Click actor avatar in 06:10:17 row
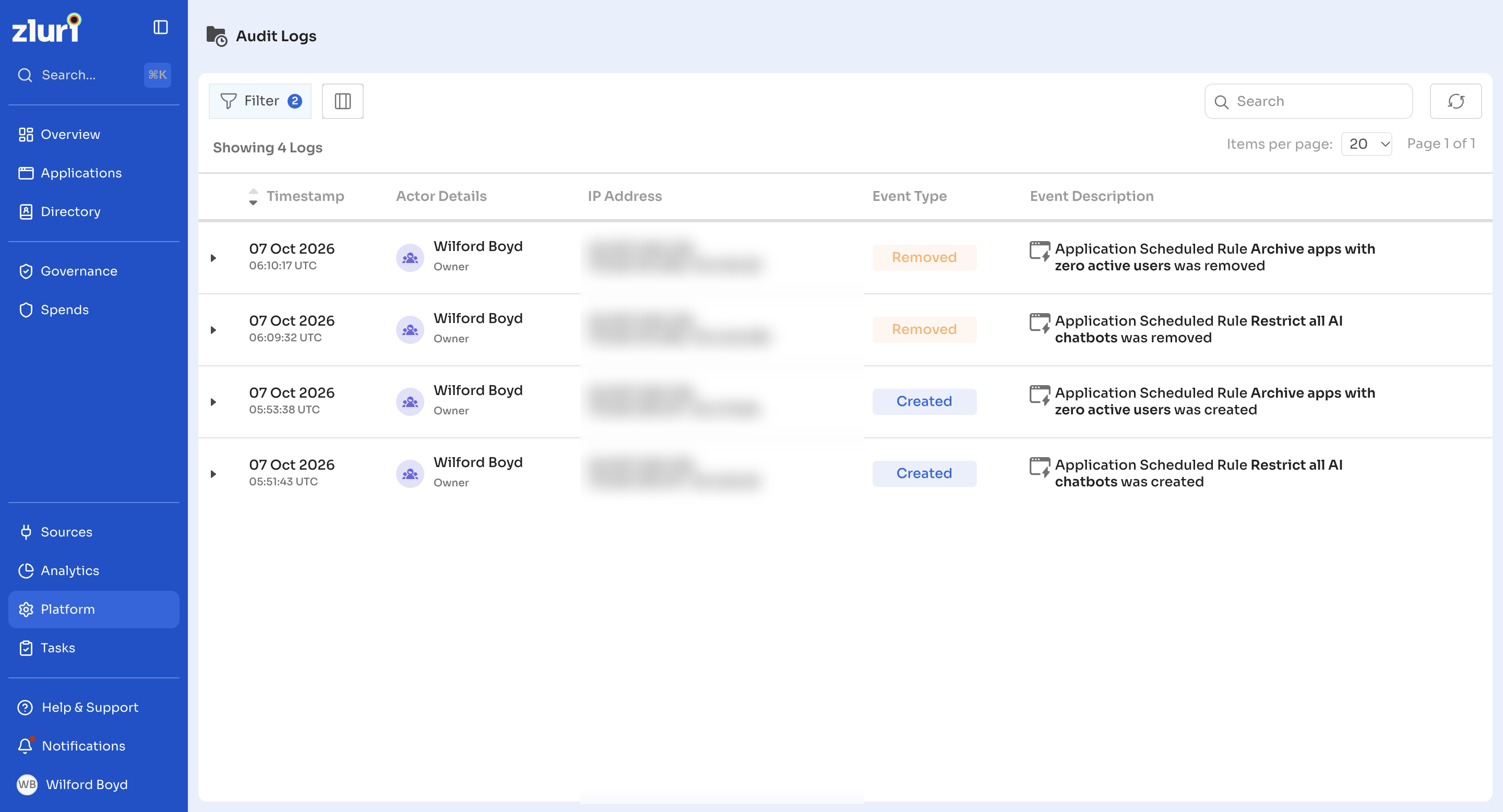This screenshot has width=1503, height=812. (x=410, y=258)
